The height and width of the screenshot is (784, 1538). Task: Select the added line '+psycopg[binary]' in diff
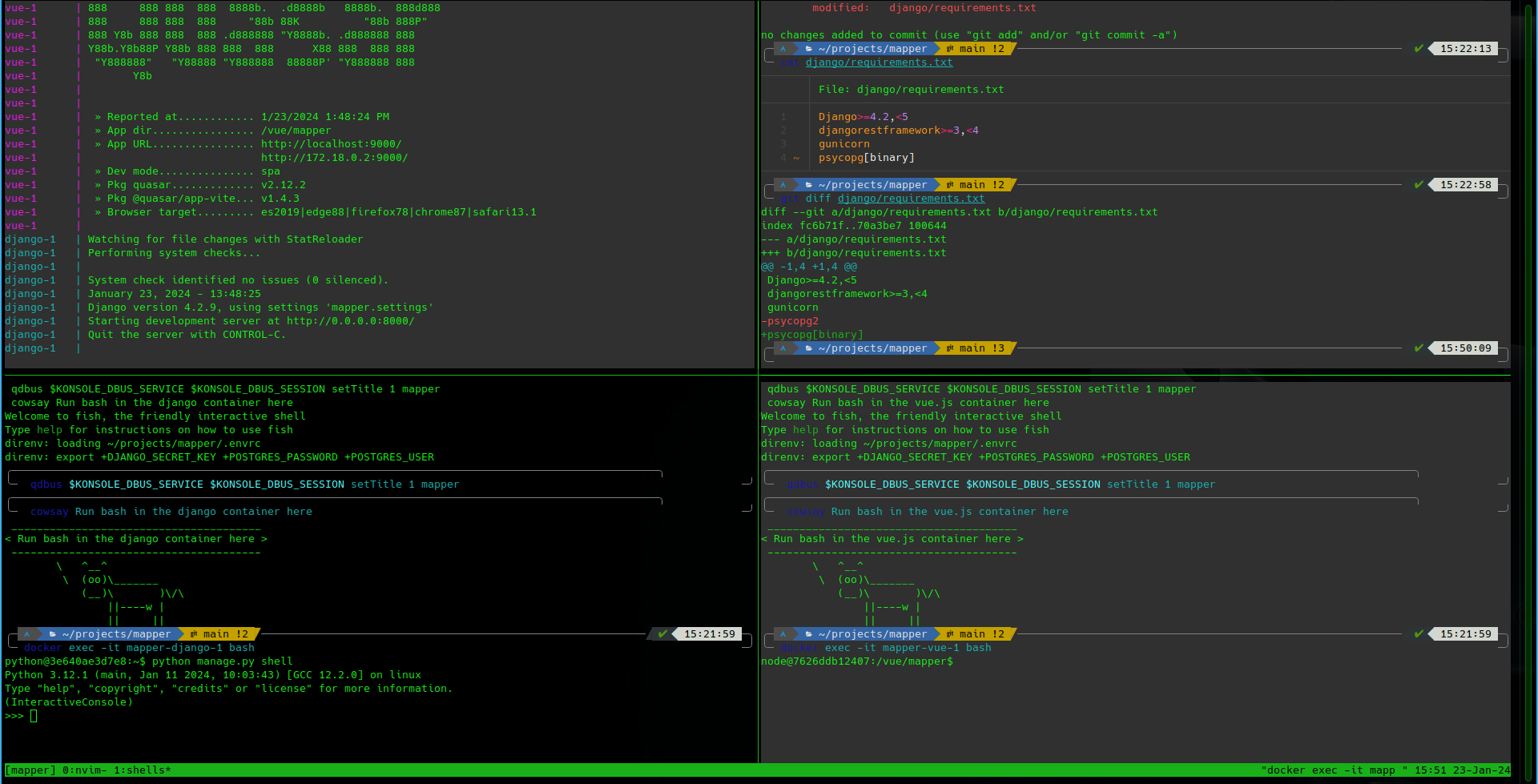(x=812, y=335)
